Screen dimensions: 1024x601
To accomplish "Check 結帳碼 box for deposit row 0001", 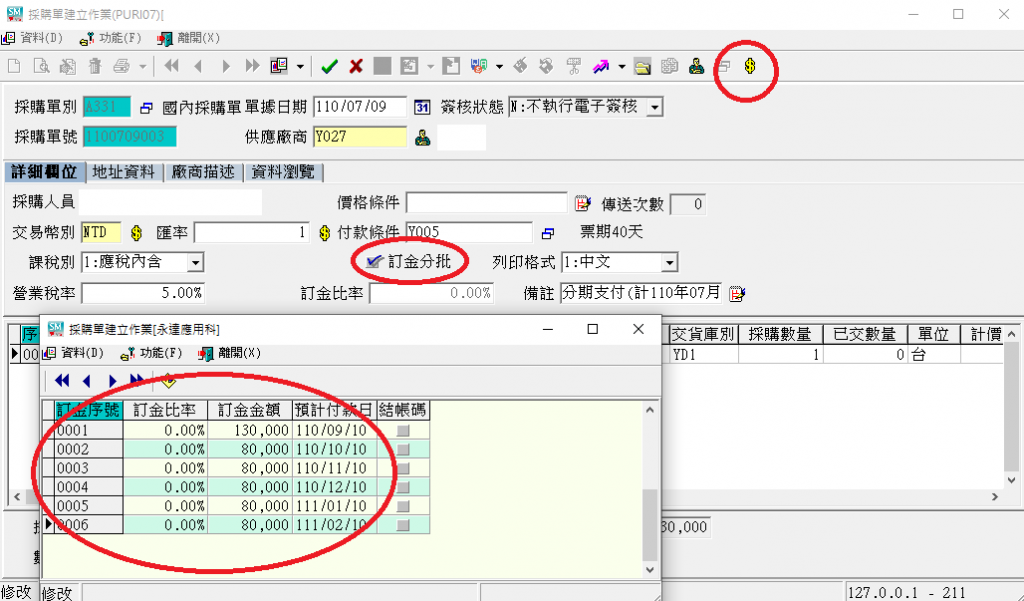I will coord(403,430).
